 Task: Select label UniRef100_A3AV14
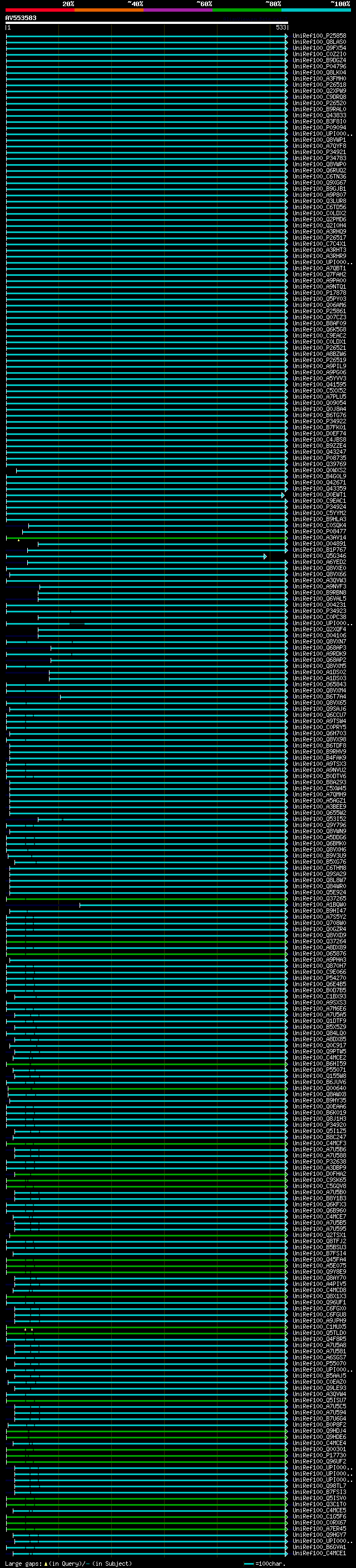pos(319,537)
